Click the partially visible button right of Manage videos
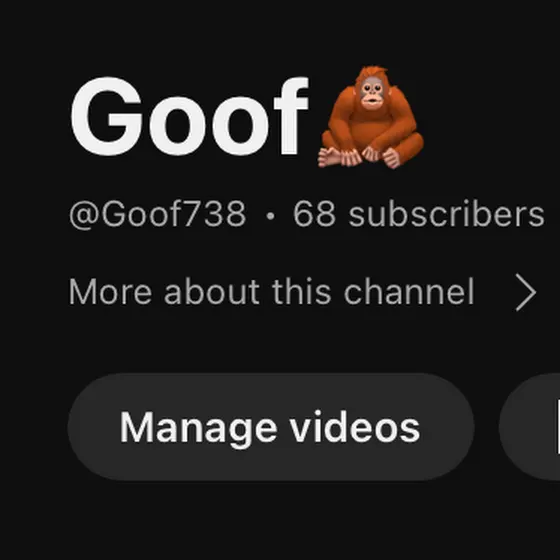Image resolution: width=560 pixels, height=560 pixels. pyautogui.click(x=529, y=427)
